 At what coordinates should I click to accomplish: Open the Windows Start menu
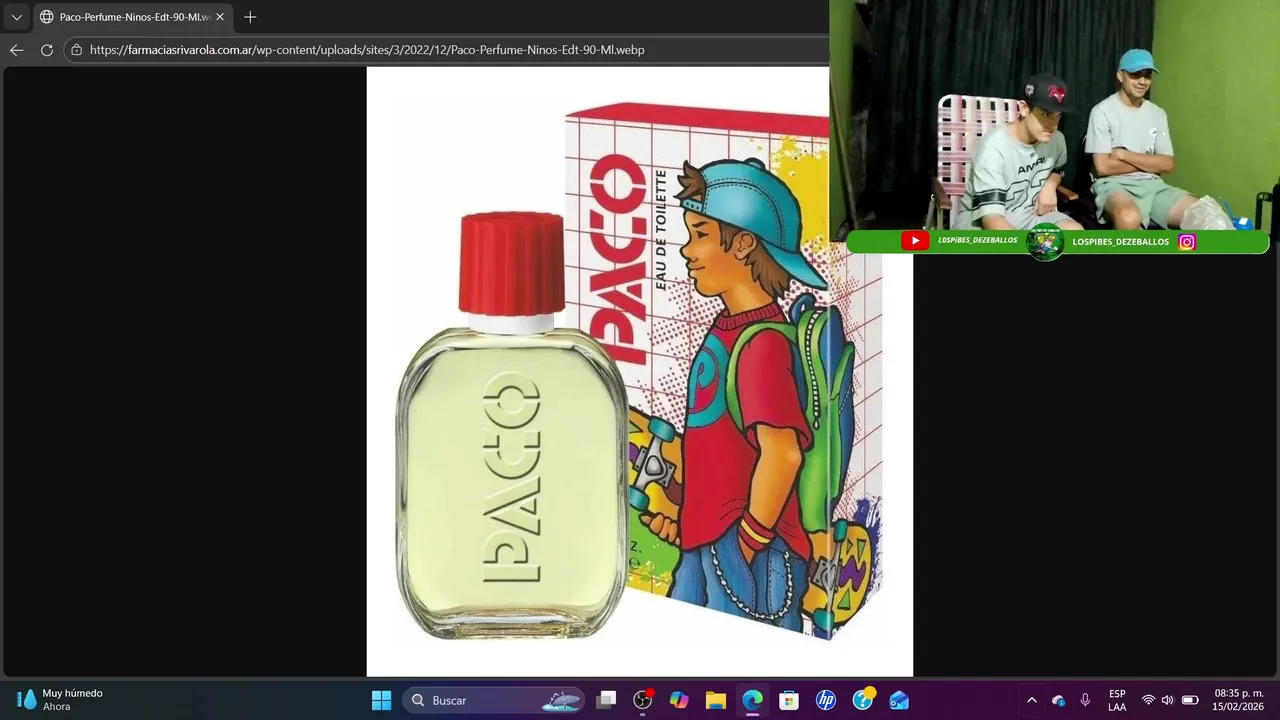[381, 700]
